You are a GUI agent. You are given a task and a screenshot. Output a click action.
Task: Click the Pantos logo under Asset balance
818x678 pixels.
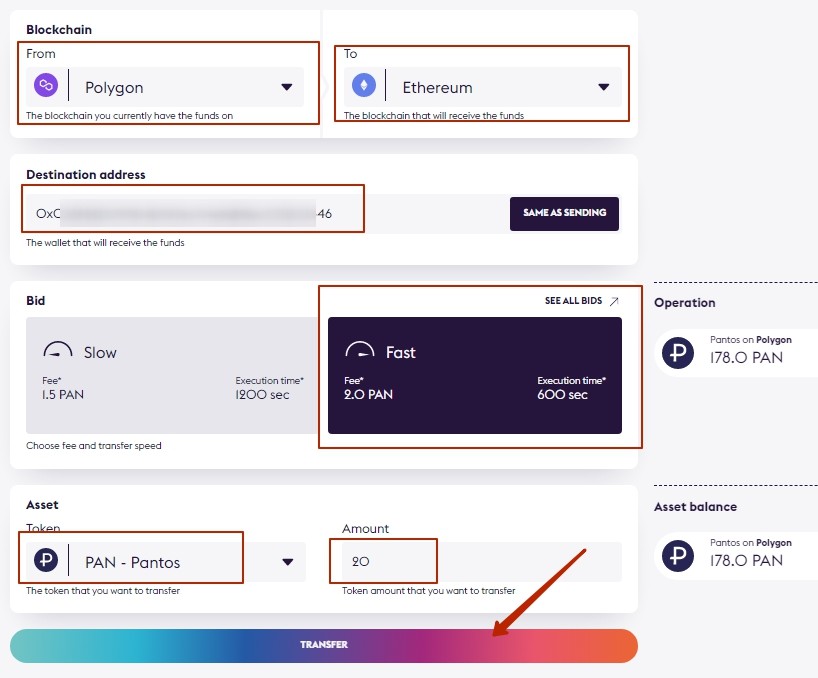point(678,556)
